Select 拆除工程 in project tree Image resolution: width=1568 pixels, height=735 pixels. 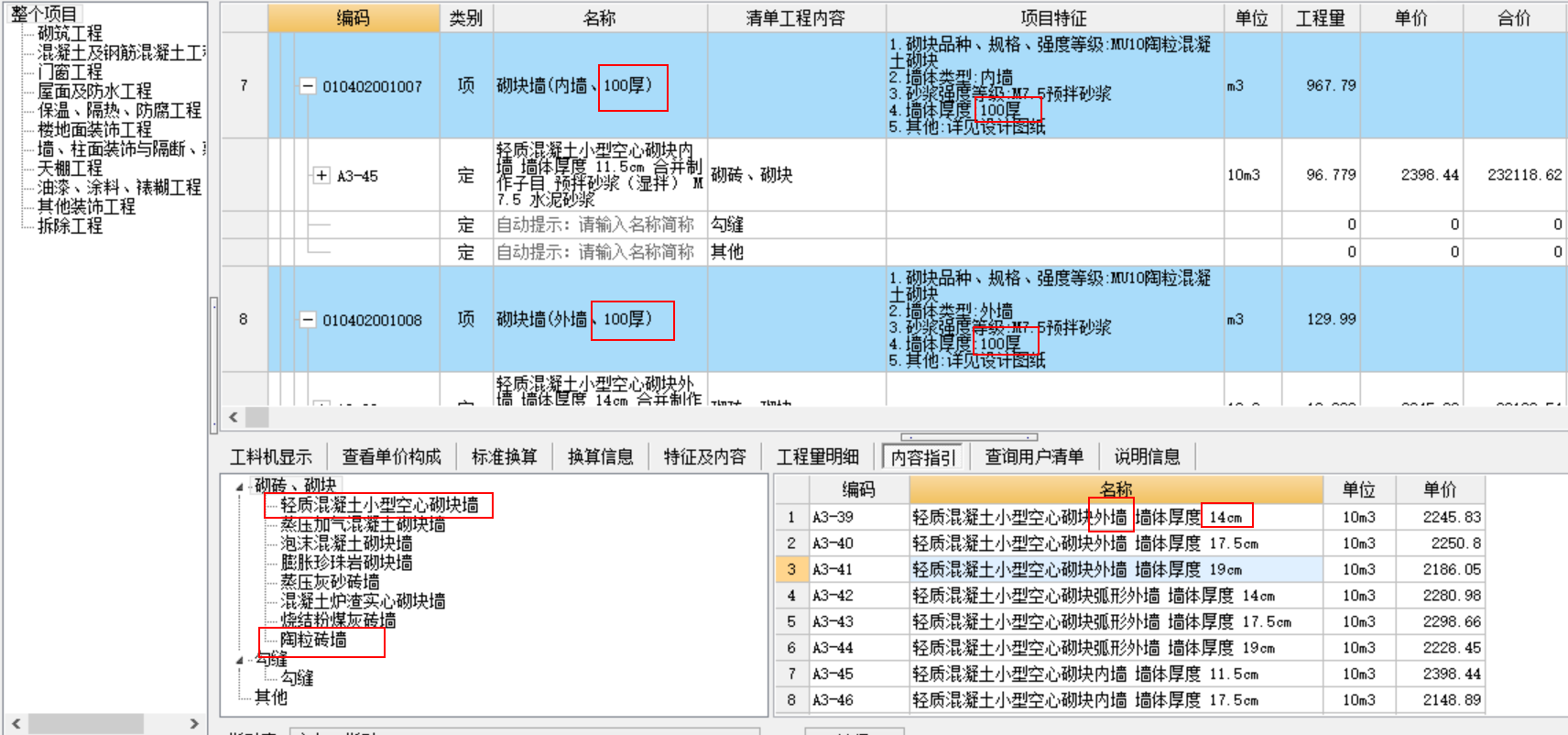tap(70, 226)
